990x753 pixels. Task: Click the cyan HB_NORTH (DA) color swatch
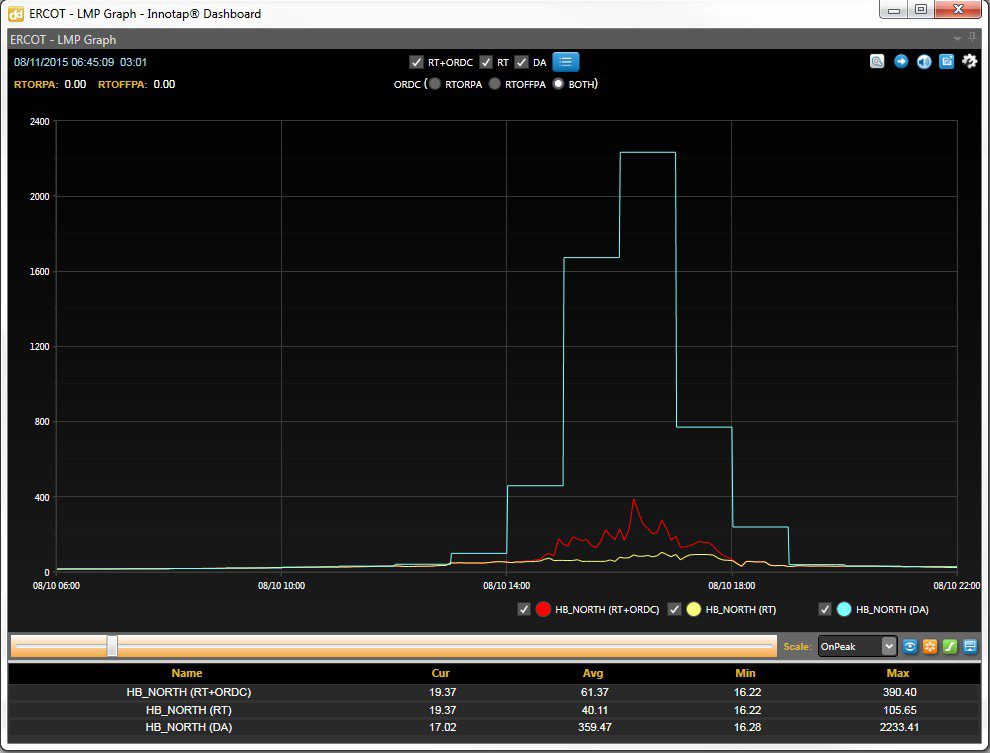pos(844,609)
